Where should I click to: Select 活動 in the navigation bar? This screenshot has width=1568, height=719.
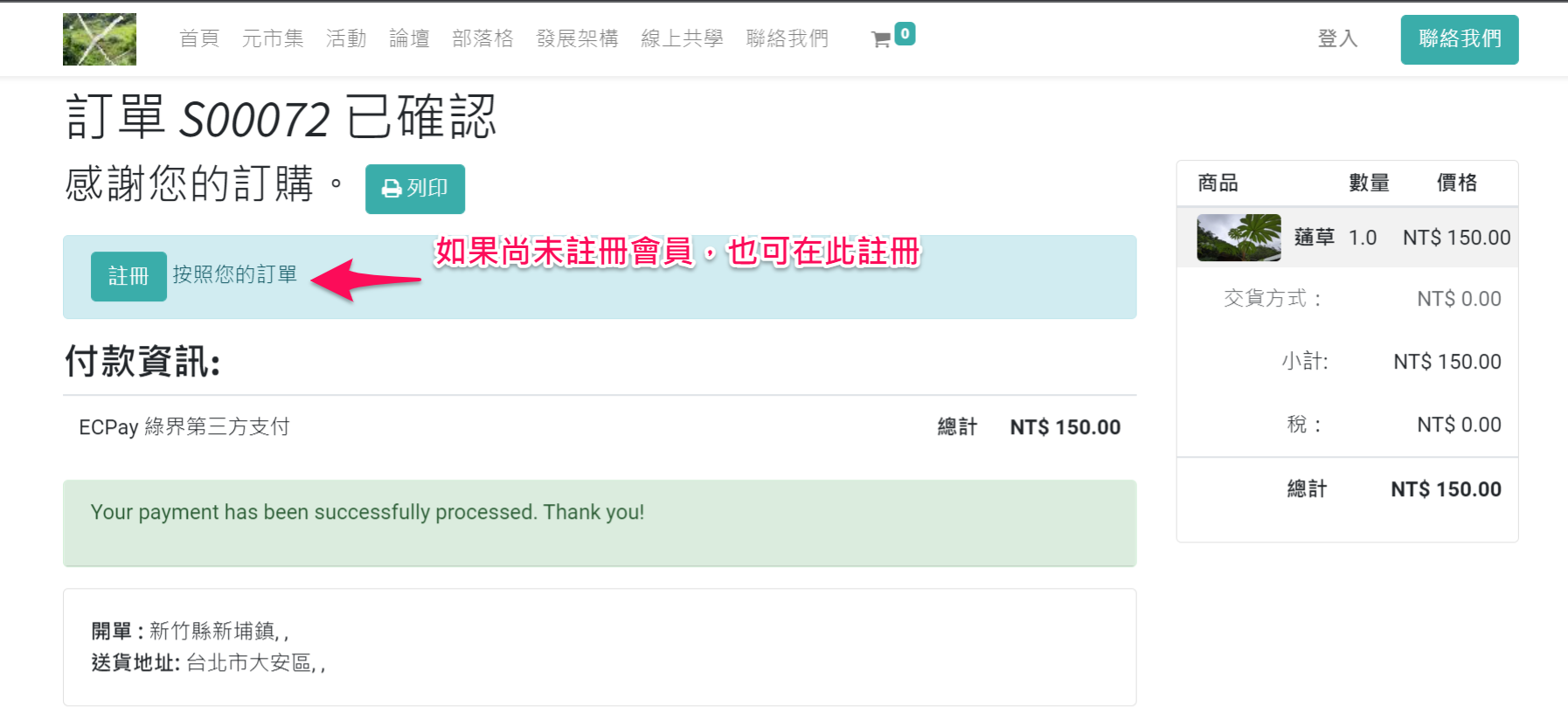point(346,38)
